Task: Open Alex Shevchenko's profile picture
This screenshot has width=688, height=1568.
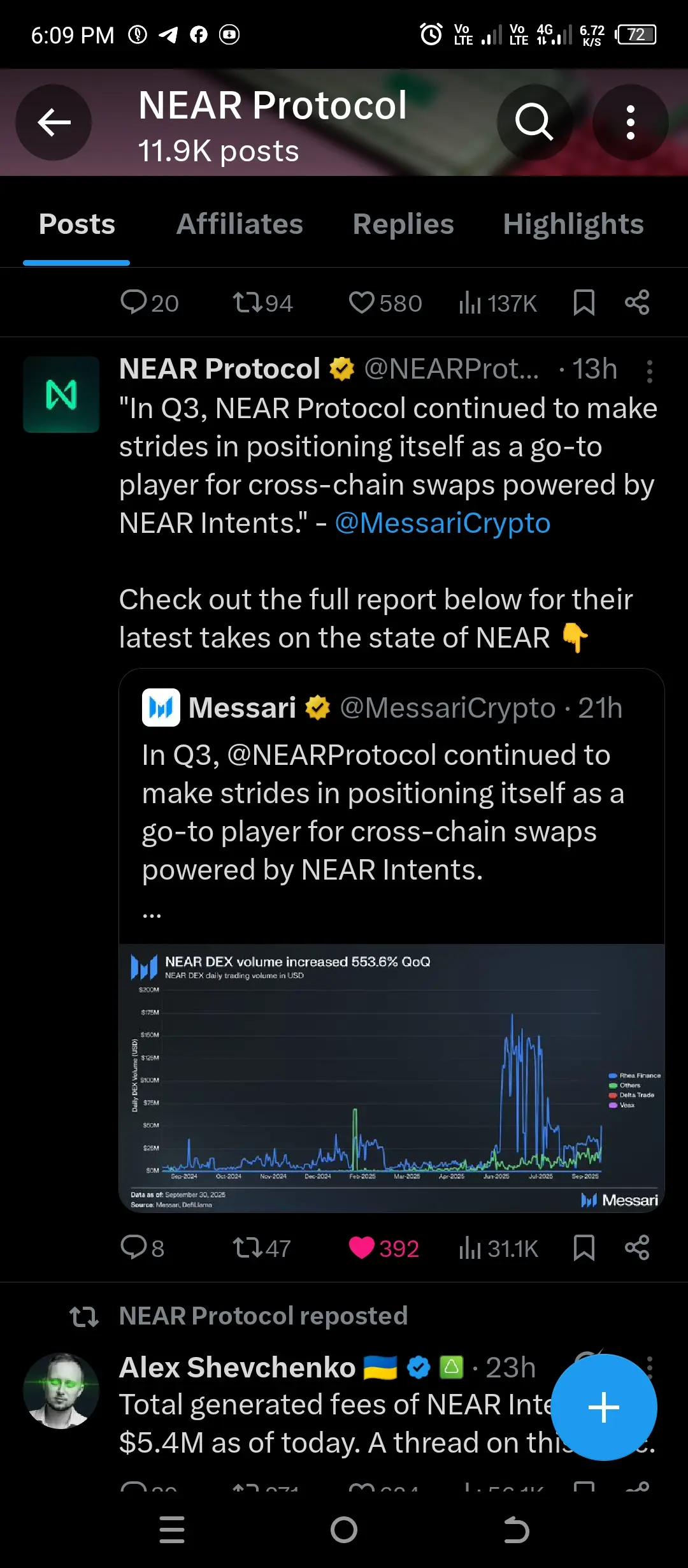Action: point(61,1391)
